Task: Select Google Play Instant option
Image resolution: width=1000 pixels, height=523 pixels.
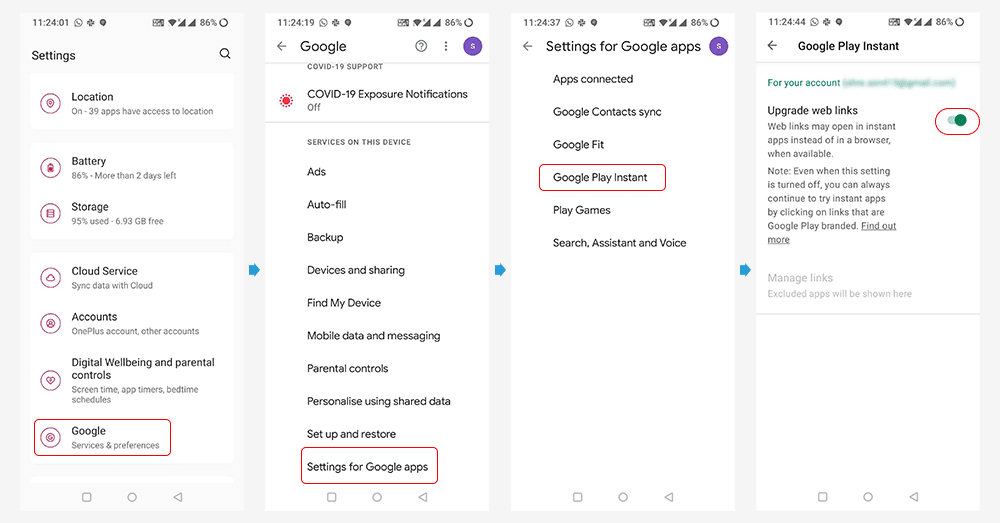Action: [x=602, y=177]
